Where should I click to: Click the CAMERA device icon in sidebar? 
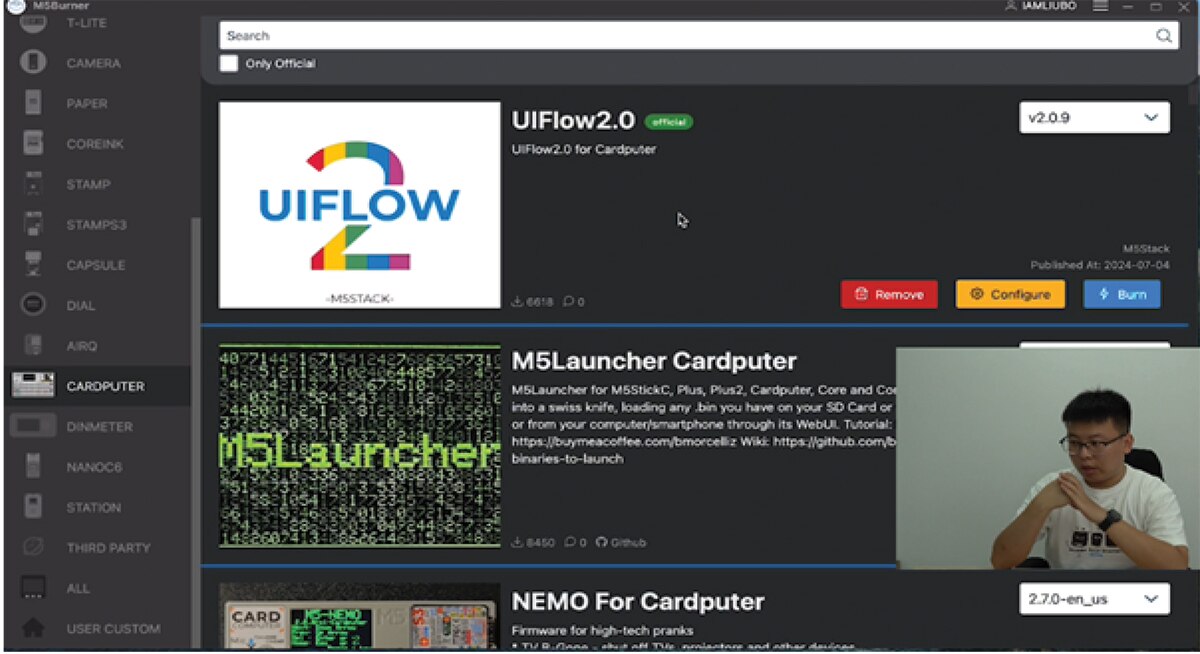tap(34, 63)
